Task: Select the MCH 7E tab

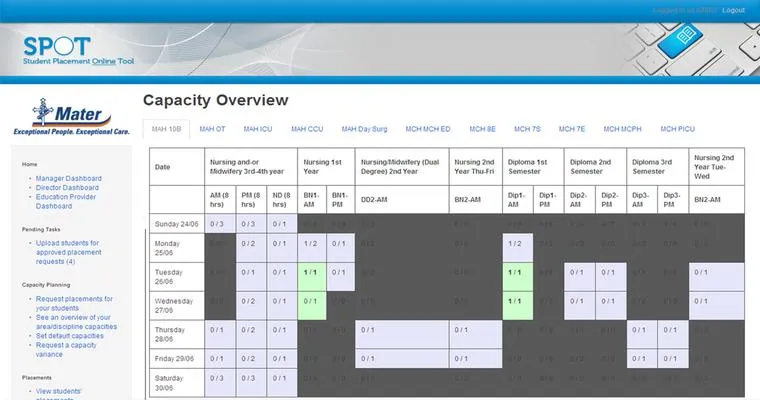Action: click(x=572, y=129)
